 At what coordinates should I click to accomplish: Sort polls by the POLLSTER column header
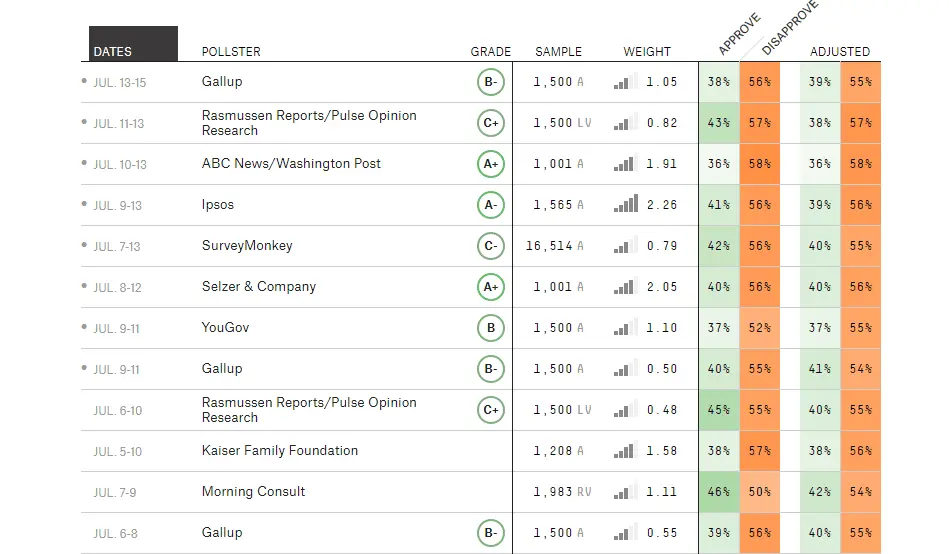coord(231,52)
